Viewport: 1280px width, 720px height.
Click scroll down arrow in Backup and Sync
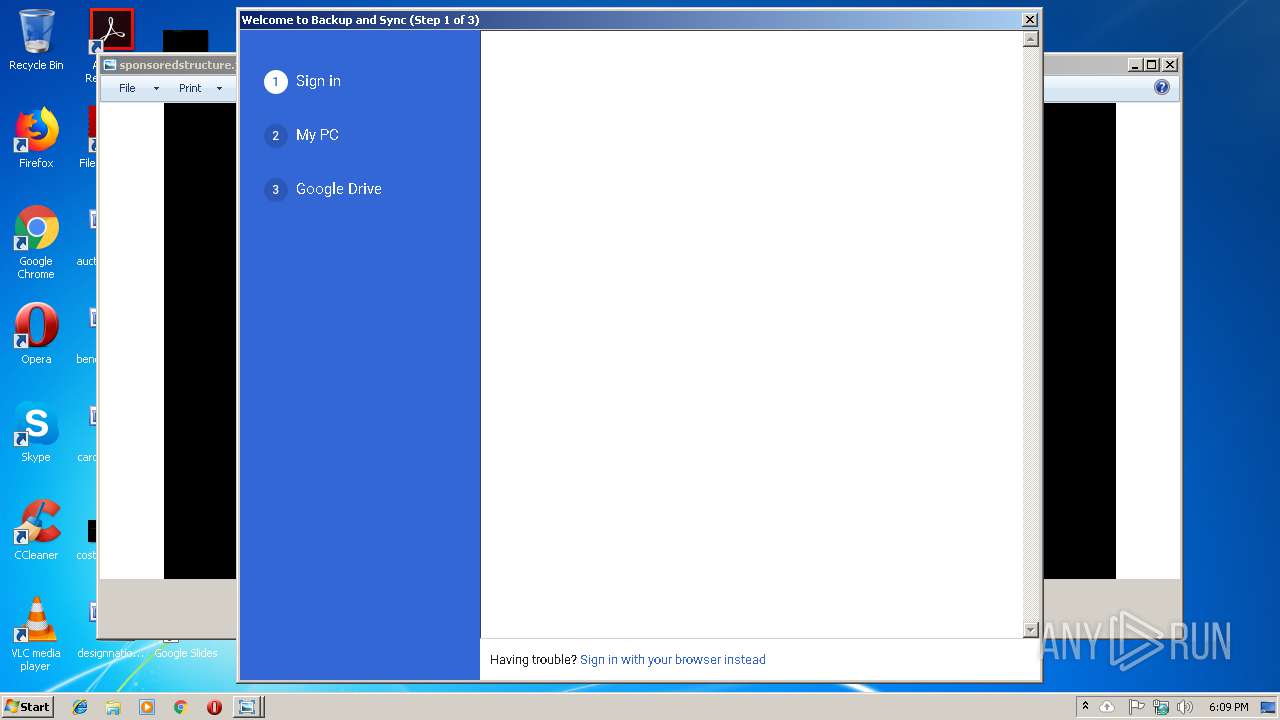(x=1031, y=629)
